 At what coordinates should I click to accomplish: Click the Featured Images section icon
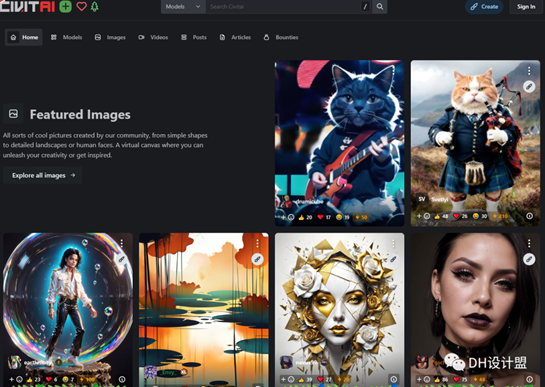point(13,114)
